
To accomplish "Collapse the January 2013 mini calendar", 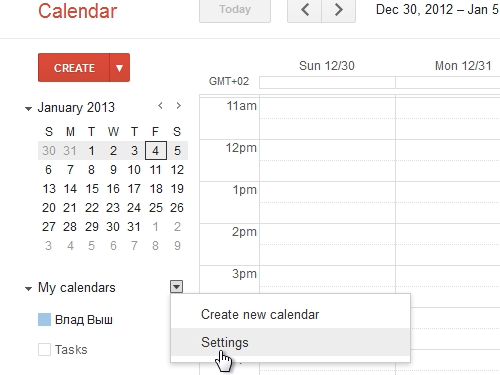I will [28, 109].
